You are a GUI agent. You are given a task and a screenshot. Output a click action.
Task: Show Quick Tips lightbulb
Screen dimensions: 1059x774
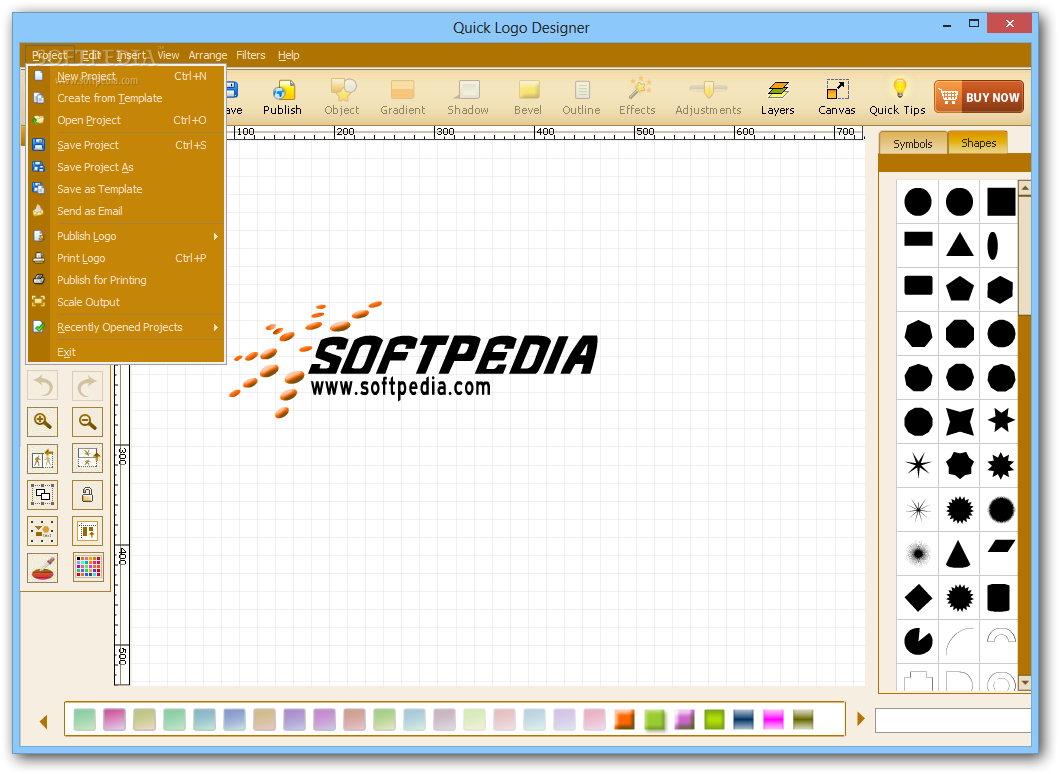pyautogui.click(x=898, y=97)
